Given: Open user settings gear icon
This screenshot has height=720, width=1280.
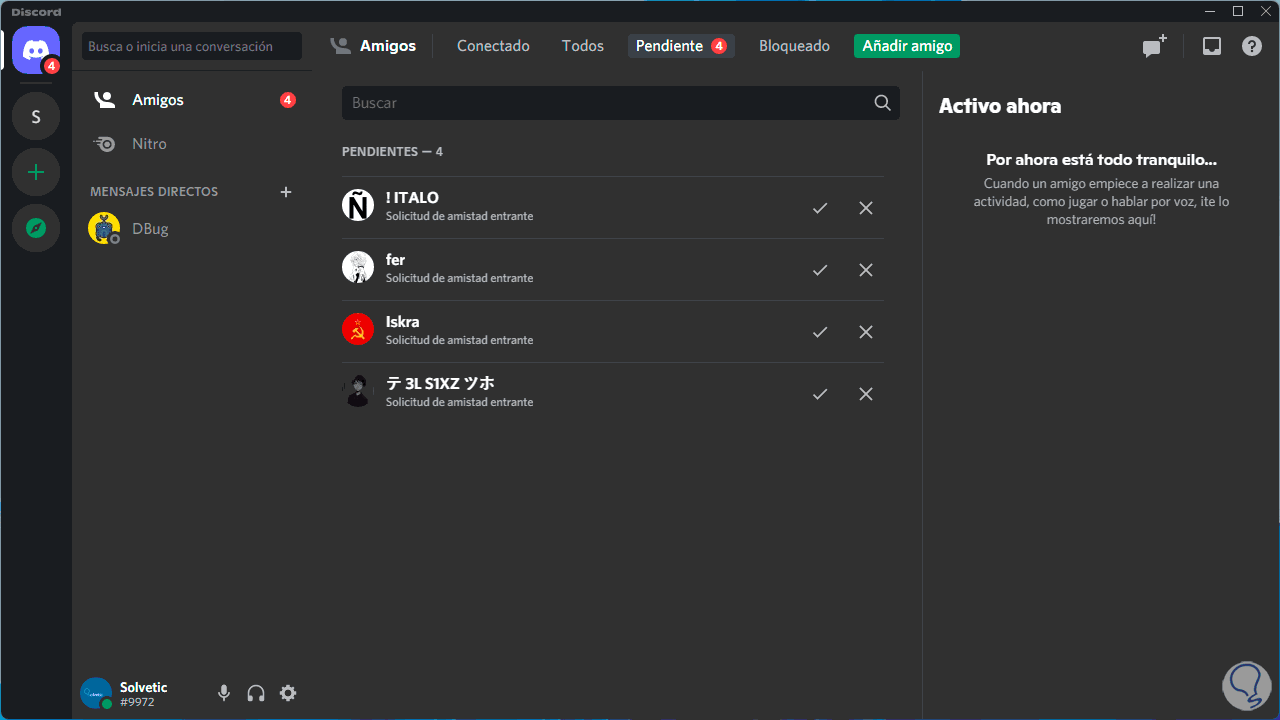Looking at the screenshot, I should click(288, 693).
